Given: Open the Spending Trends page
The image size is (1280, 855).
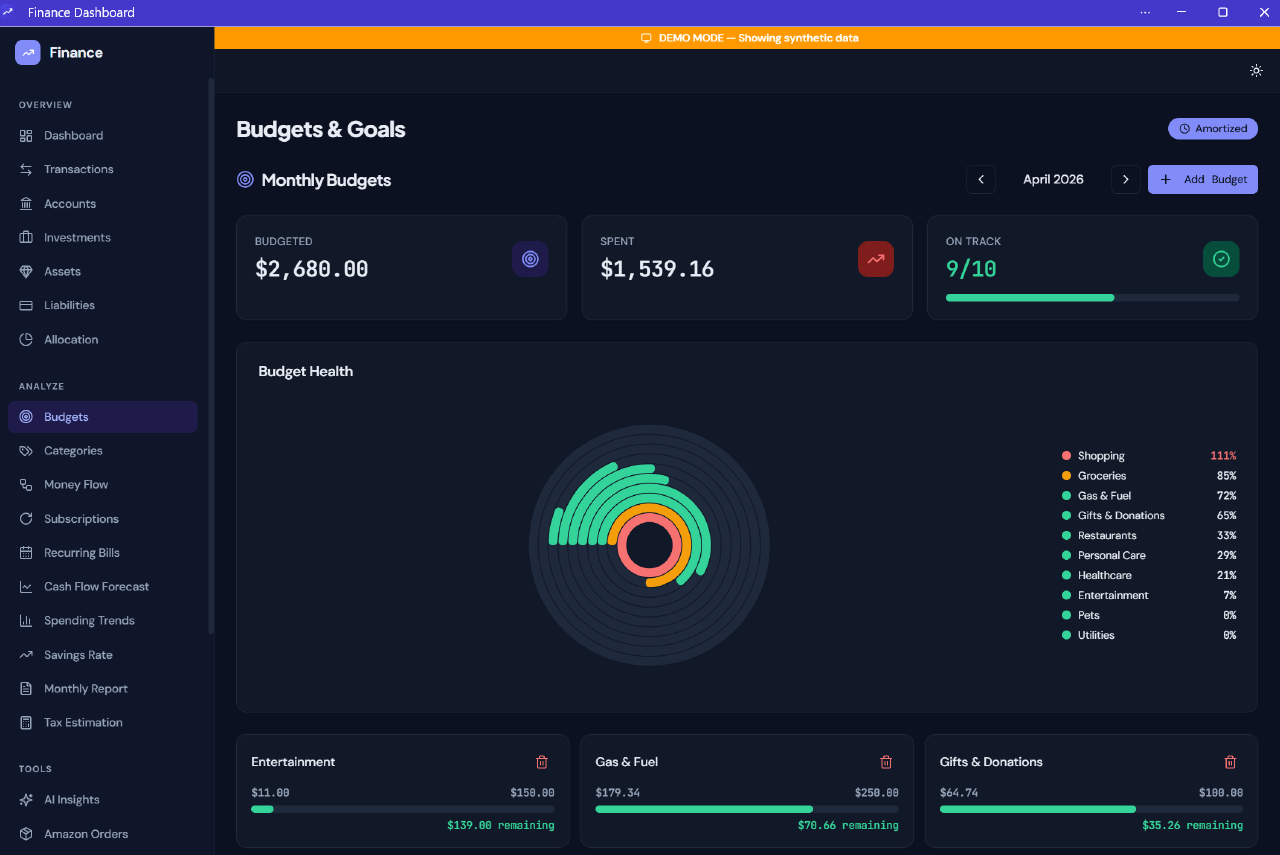Looking at the screenshot, I should click(x=89, y=620).
